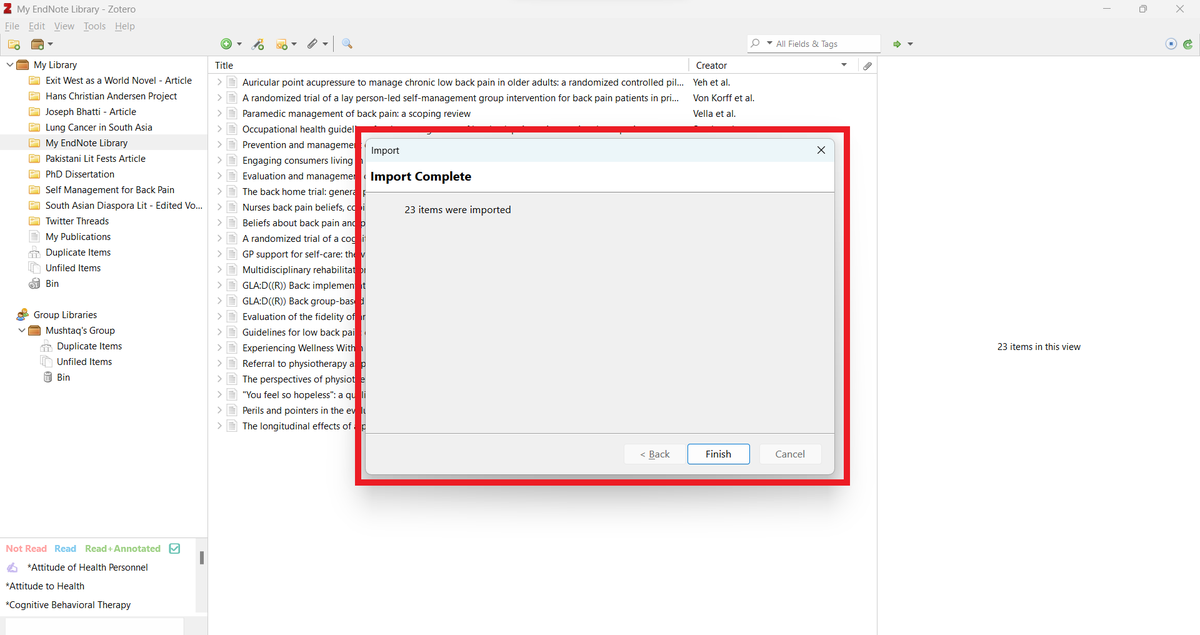Open Advanced Search magnifier icon
Screen dimensions: 1200x635
pos(347,44)
